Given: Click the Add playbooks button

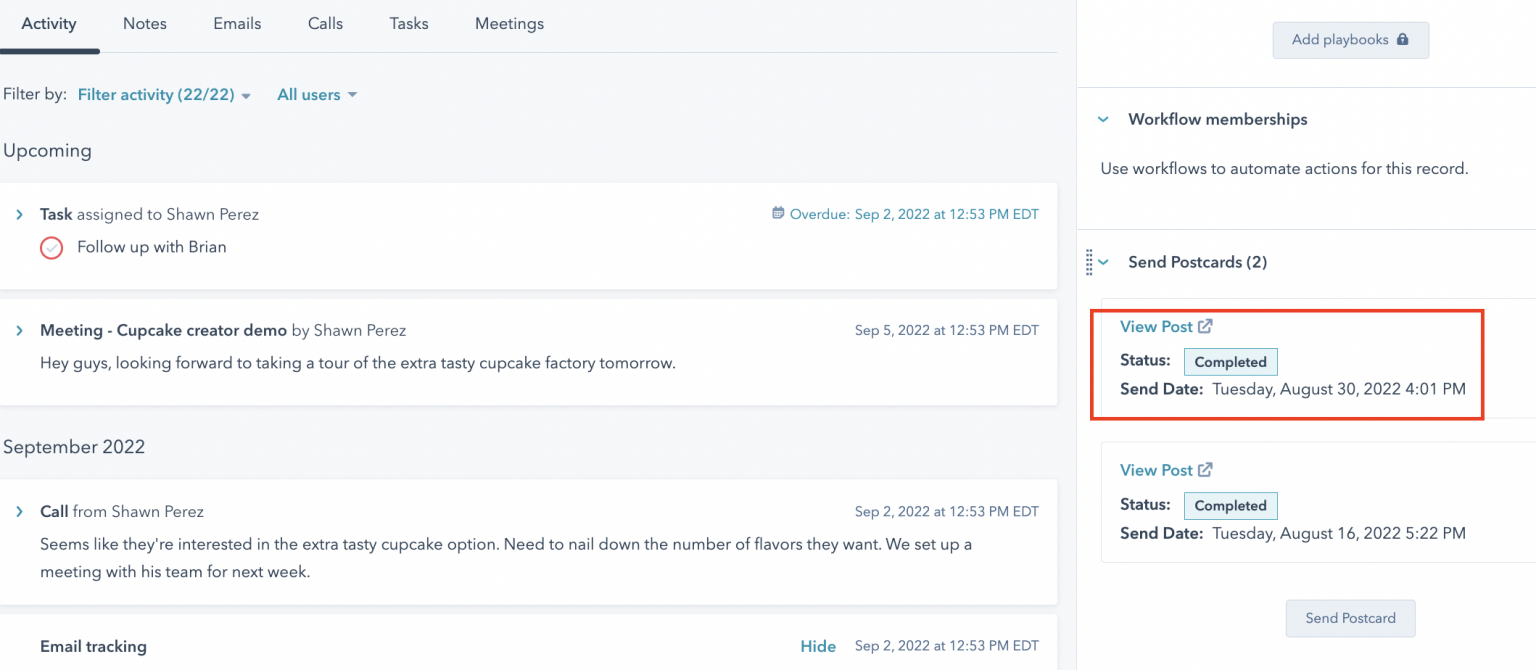Looking at the screenshot, I should 1350,40.
